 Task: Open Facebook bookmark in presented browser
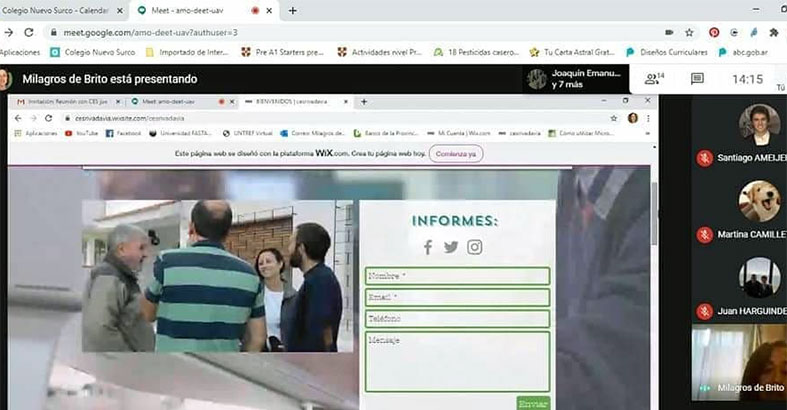coord(123,133)
